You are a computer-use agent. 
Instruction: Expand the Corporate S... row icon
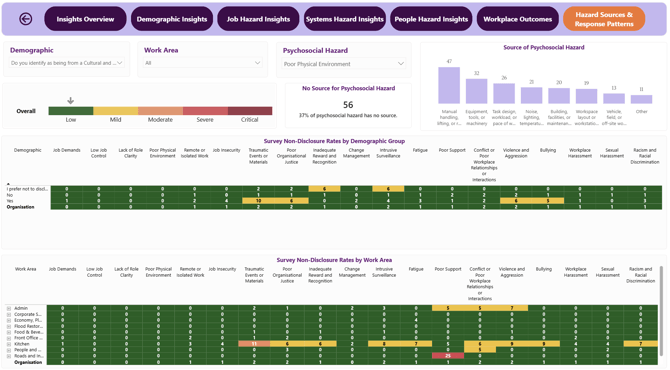coord(9,314)
